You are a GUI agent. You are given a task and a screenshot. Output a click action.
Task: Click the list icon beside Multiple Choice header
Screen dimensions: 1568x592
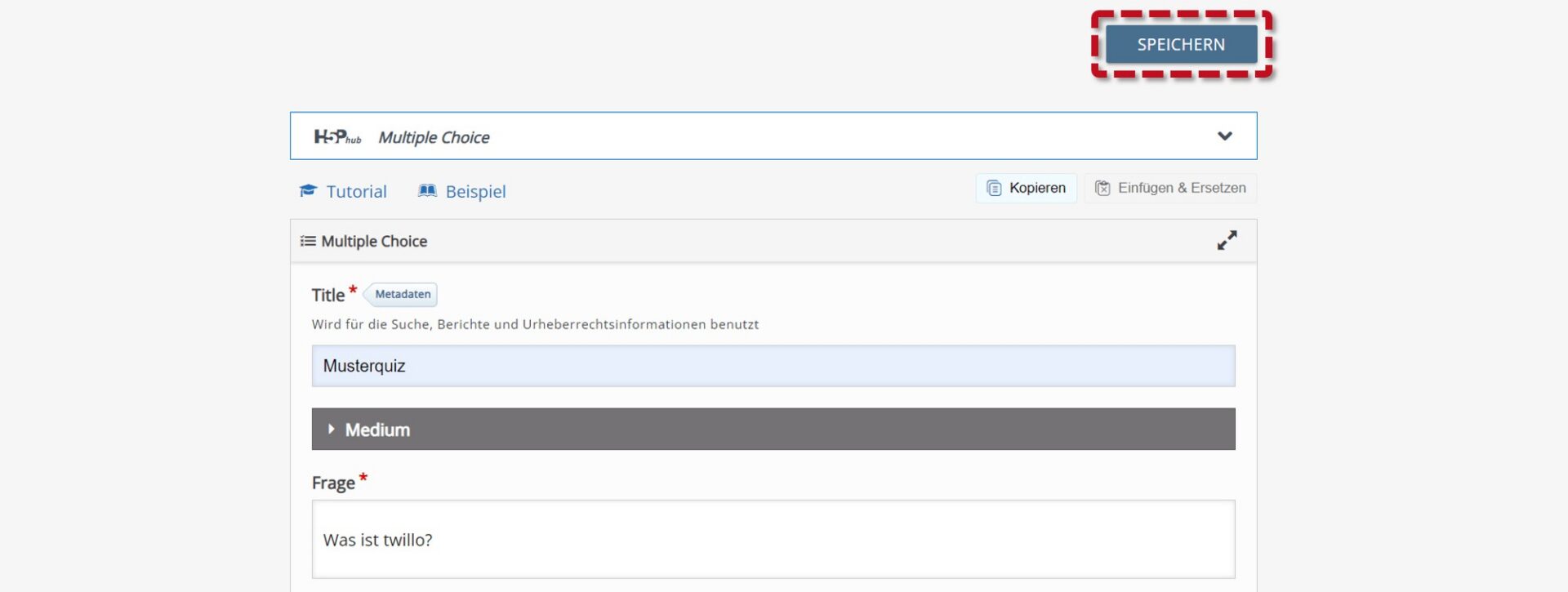click(308, 241)
